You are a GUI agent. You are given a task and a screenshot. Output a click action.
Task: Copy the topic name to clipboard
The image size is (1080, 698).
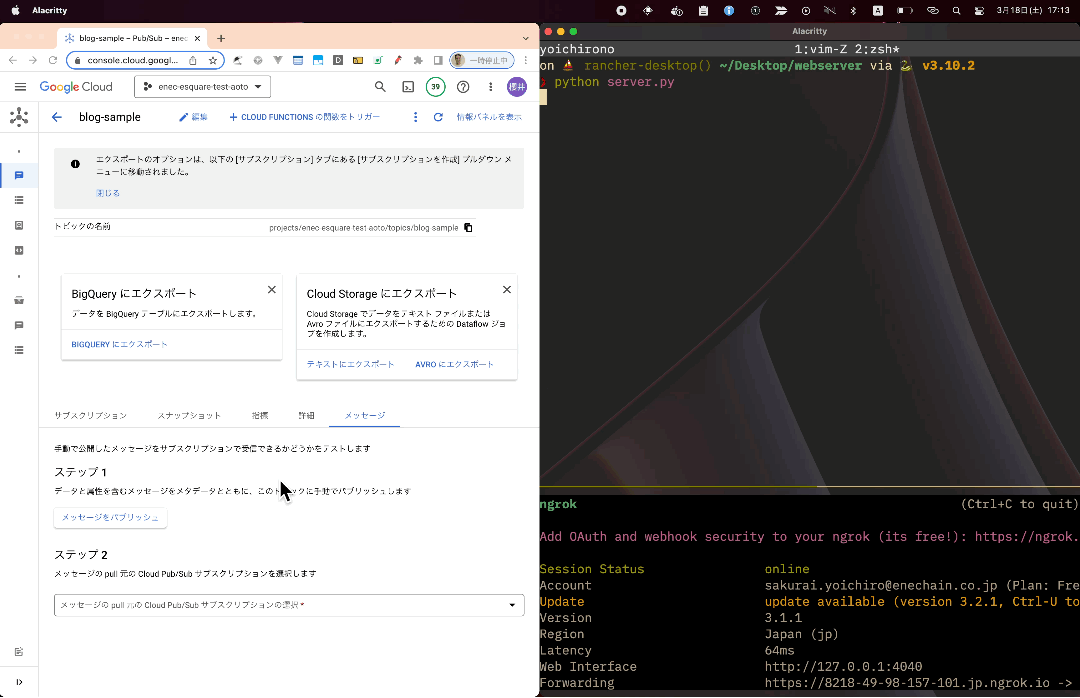tap(468, 227)
